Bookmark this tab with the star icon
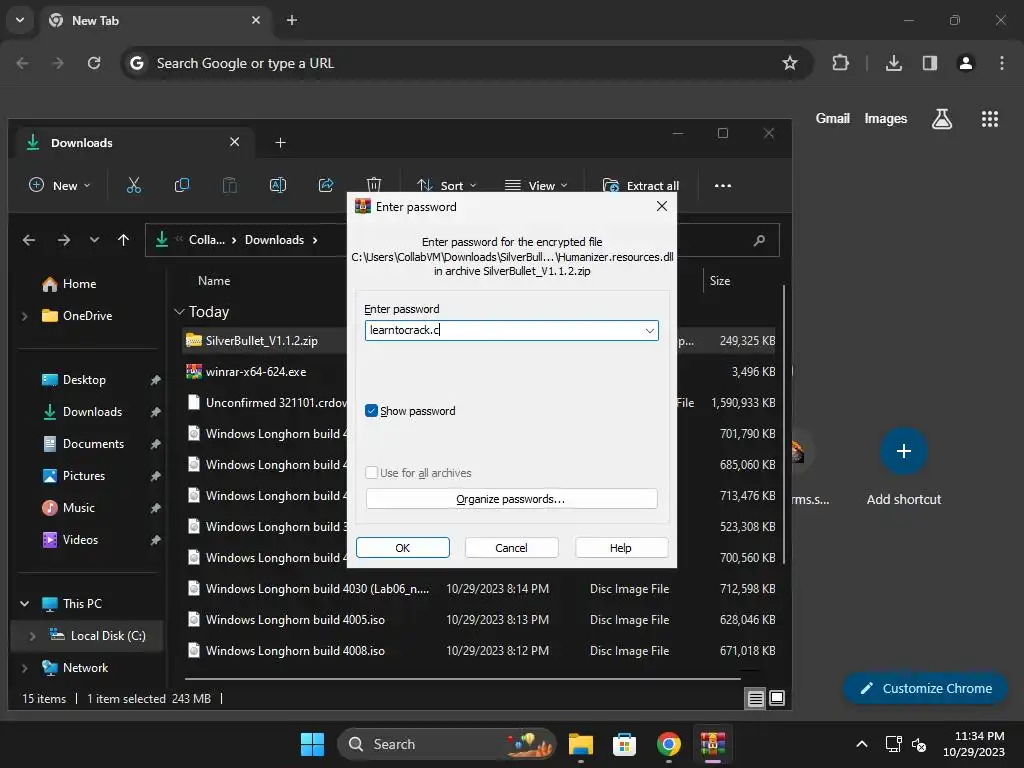 (x=790, y=63)
